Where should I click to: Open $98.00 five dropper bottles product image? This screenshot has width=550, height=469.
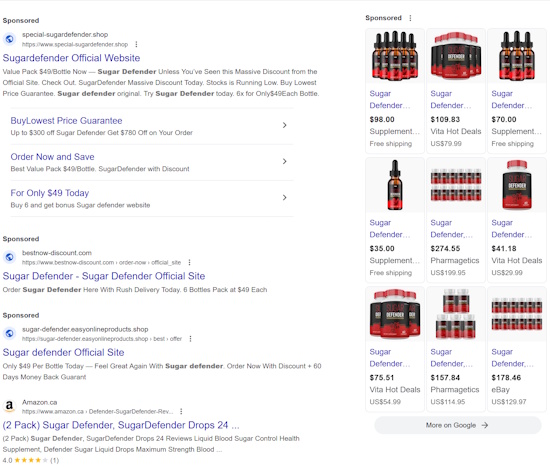click(x=395, y=56)
